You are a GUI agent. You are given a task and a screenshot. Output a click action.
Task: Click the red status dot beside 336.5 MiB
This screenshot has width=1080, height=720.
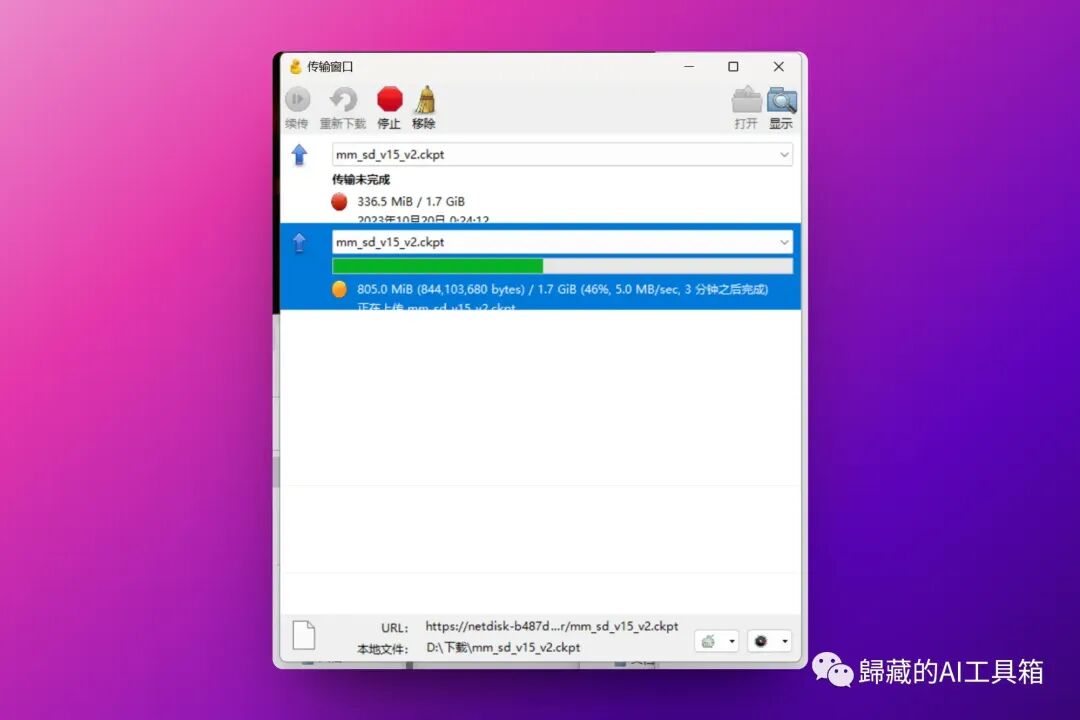pyautogui.click(x=339, y=201)
